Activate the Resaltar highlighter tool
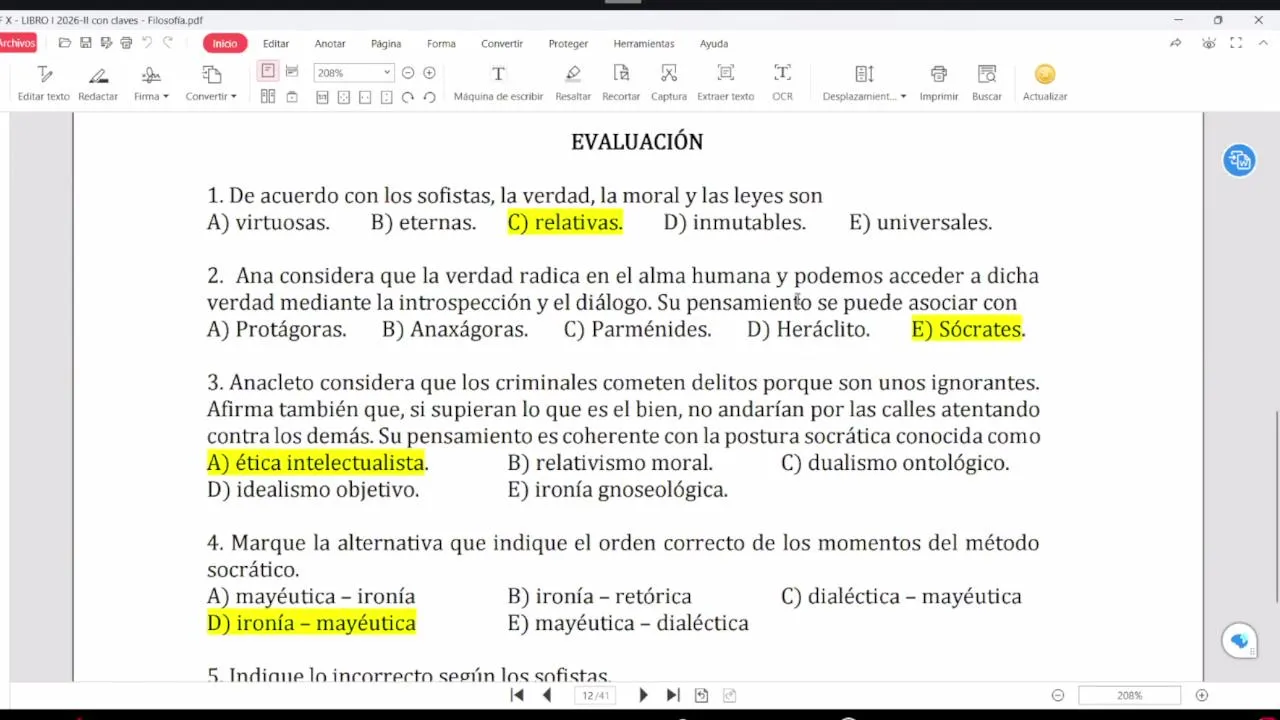The image size is (1280, 720). (573, 83)
